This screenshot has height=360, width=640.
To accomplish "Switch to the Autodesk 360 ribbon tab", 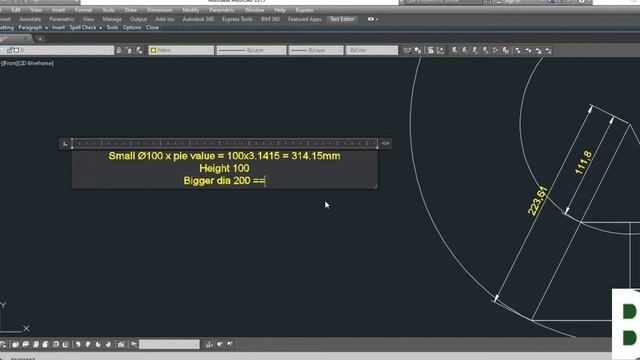I will click(198, 19).
